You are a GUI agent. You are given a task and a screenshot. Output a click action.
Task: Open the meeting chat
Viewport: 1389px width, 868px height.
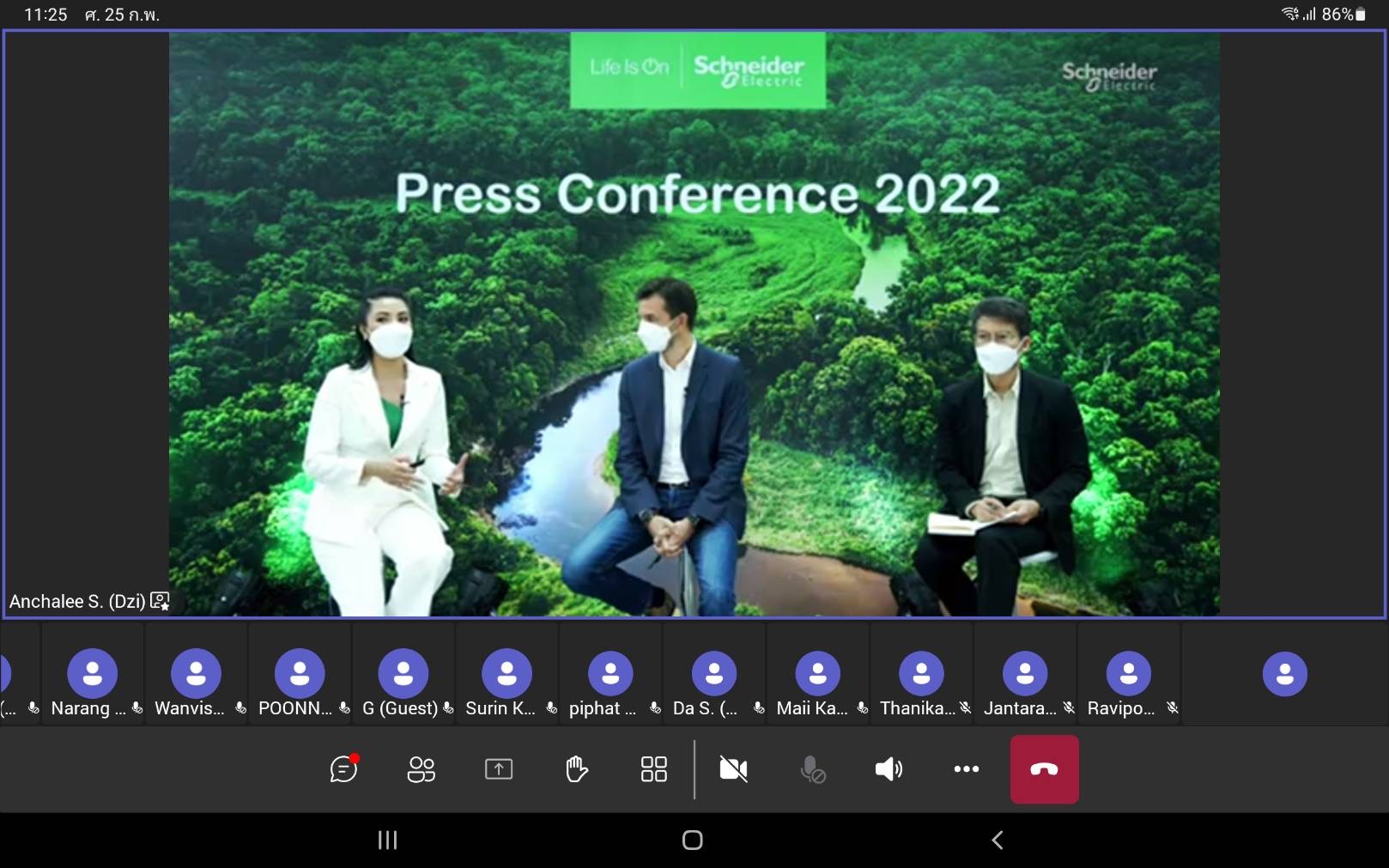[x=344, y=768]
